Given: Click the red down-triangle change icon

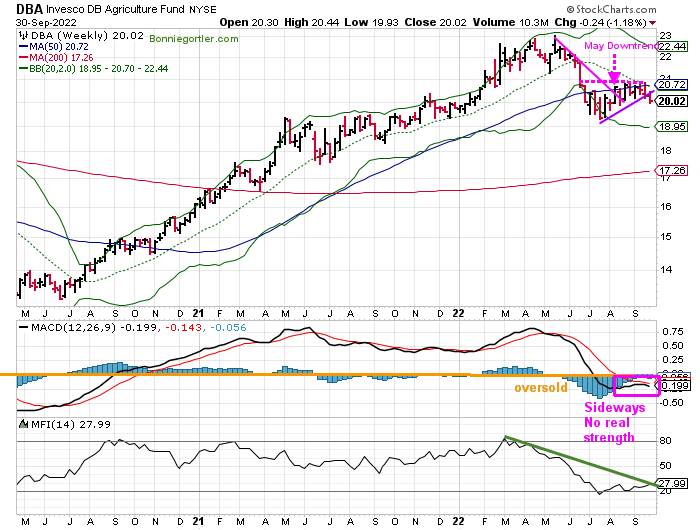Looking at the screenshot, I should 653,23.
